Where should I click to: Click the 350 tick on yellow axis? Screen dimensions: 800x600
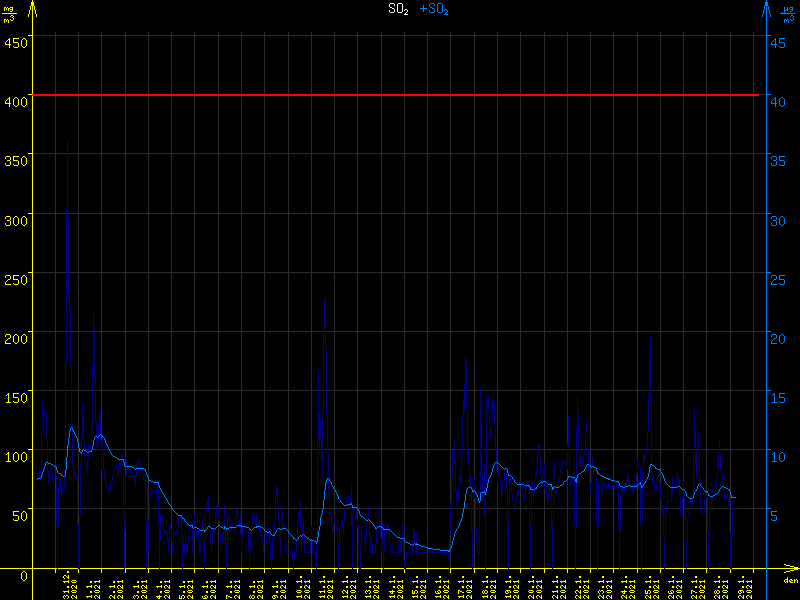pyautogui.click(x=15, y=160)
